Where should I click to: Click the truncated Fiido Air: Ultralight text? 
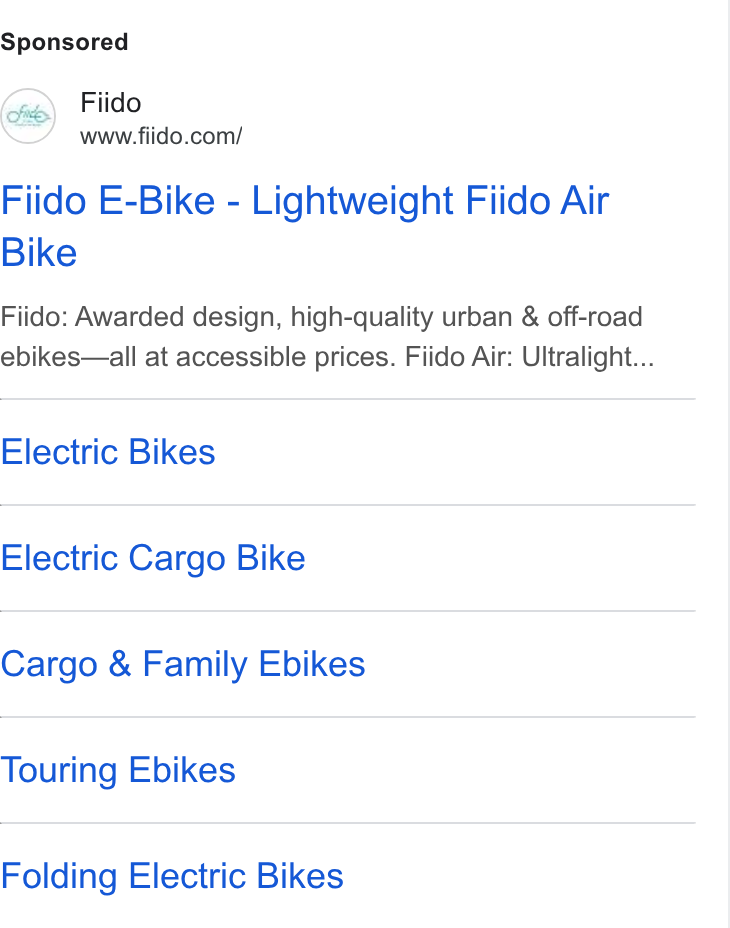click(529, 357)
